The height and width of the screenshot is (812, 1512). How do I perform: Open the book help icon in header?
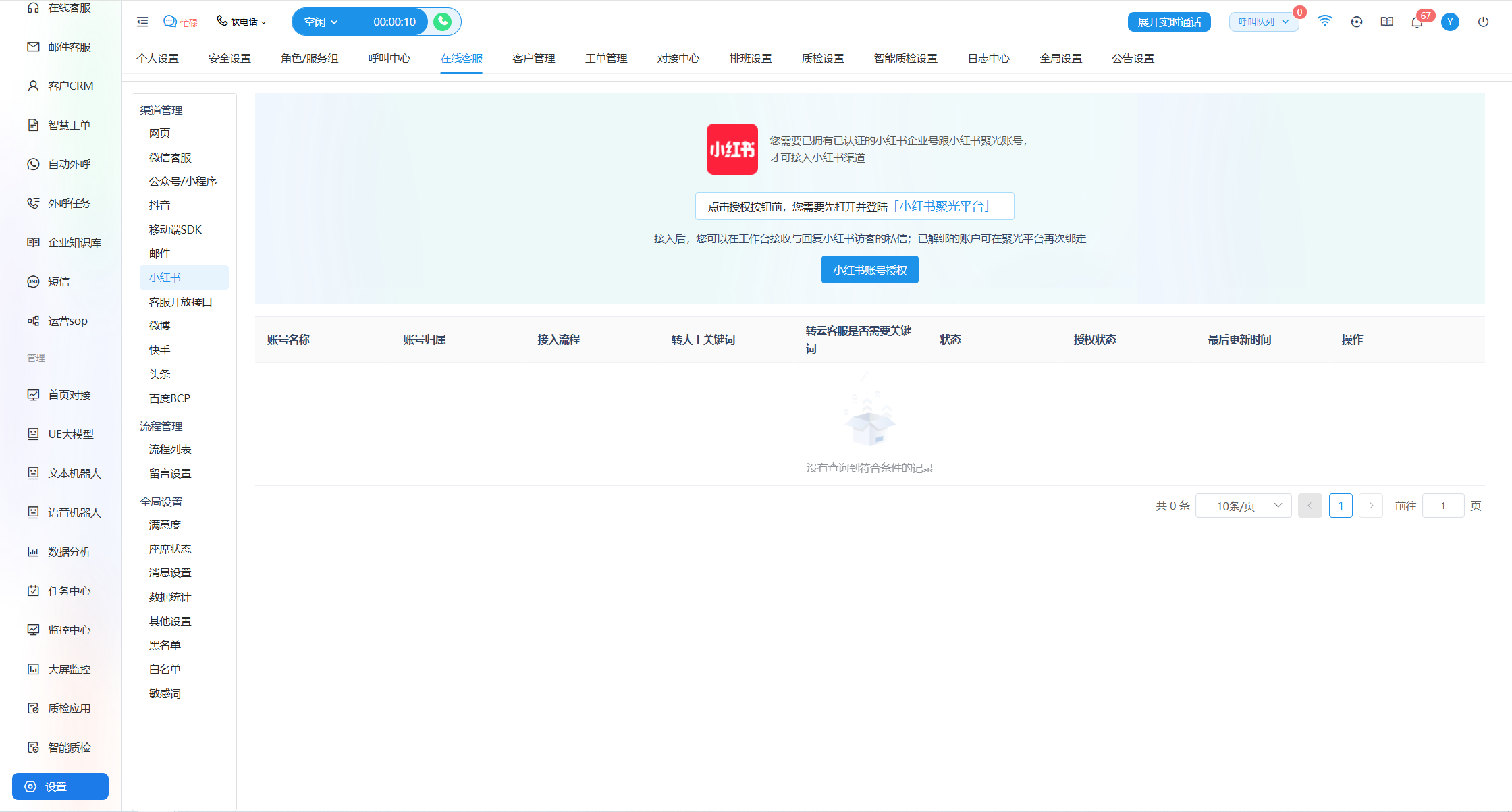point(1387,22)
